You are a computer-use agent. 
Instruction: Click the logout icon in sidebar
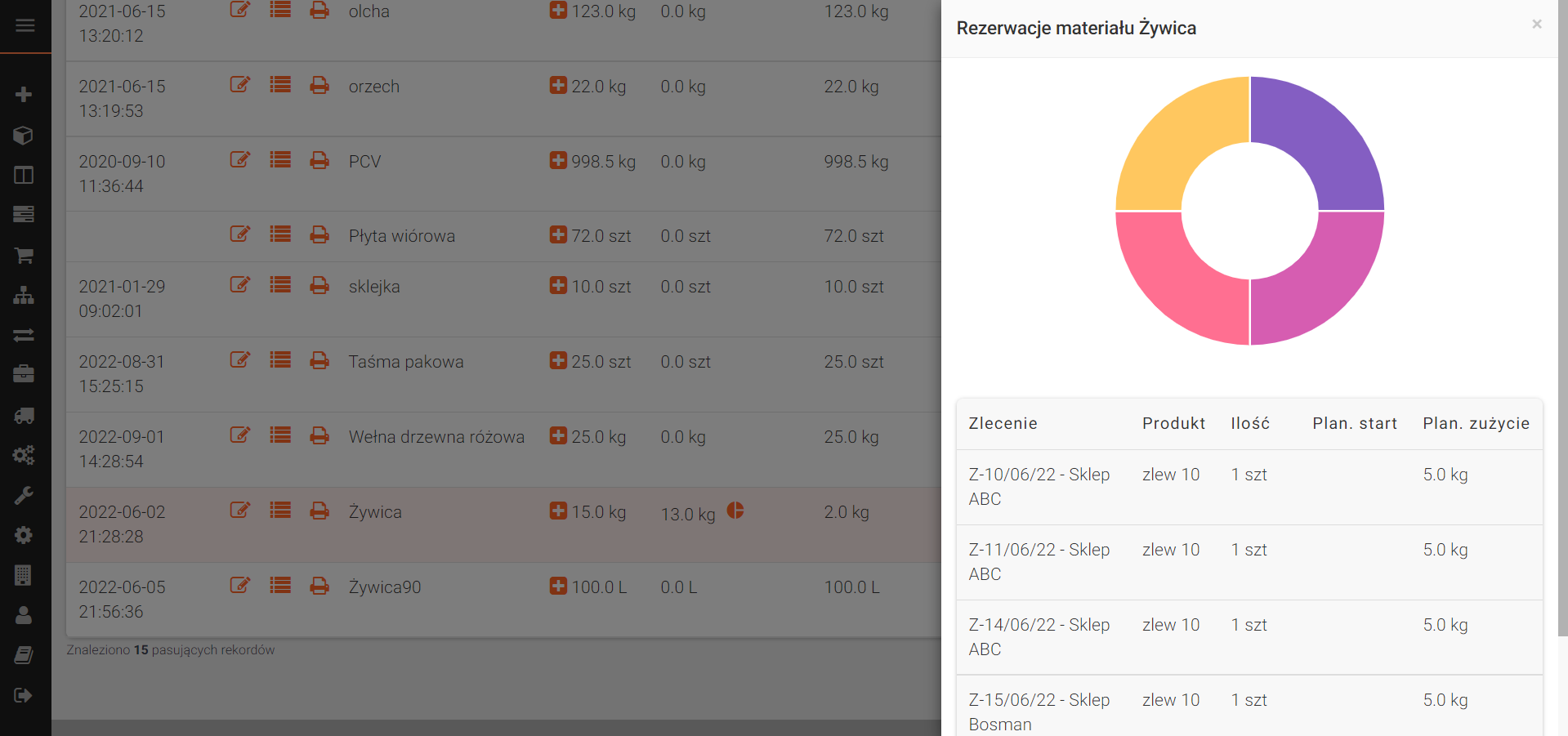click(x=24, y=695)
